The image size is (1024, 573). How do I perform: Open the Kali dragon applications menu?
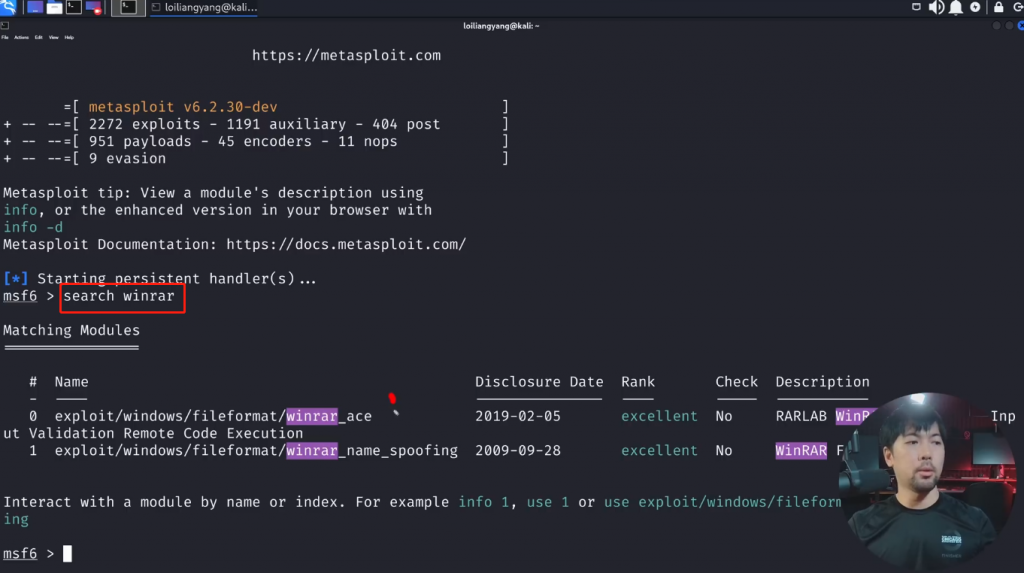[x=8, y=8]
